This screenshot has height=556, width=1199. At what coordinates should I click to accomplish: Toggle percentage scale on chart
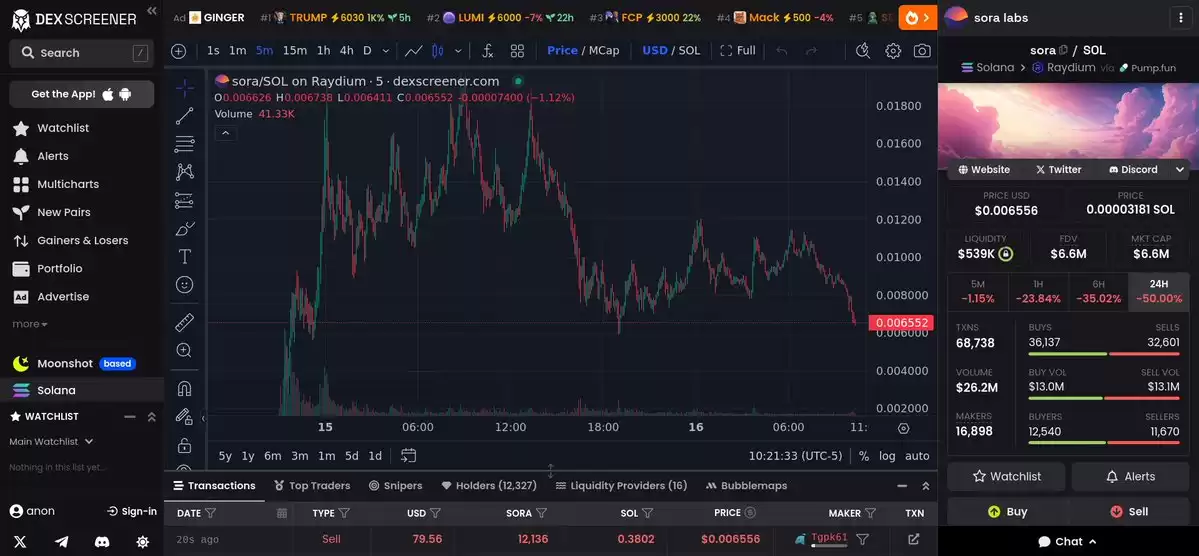click(863, 456)
